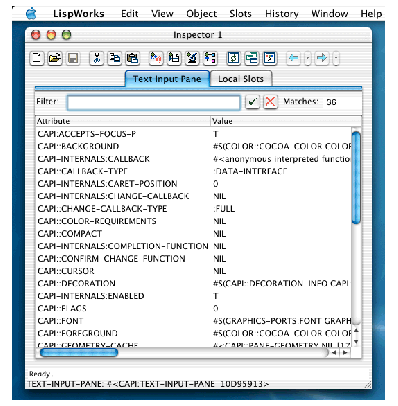The height and width of the screenshot is (406, 398).
Task: Open the Slots menu
Action: pos(240,14)
